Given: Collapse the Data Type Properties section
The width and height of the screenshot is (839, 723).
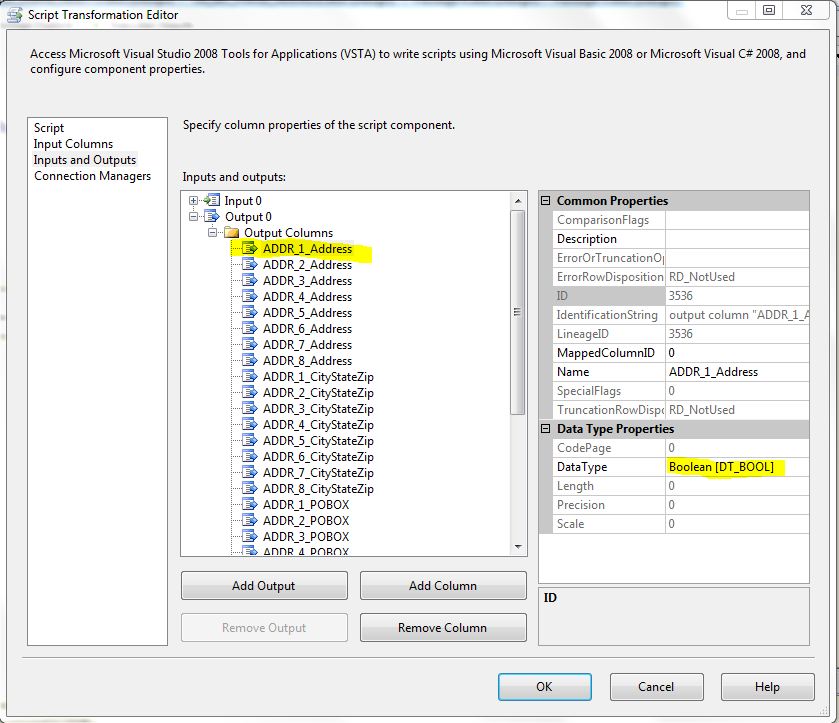Looking at the screenshot, I should pos(546,429).
